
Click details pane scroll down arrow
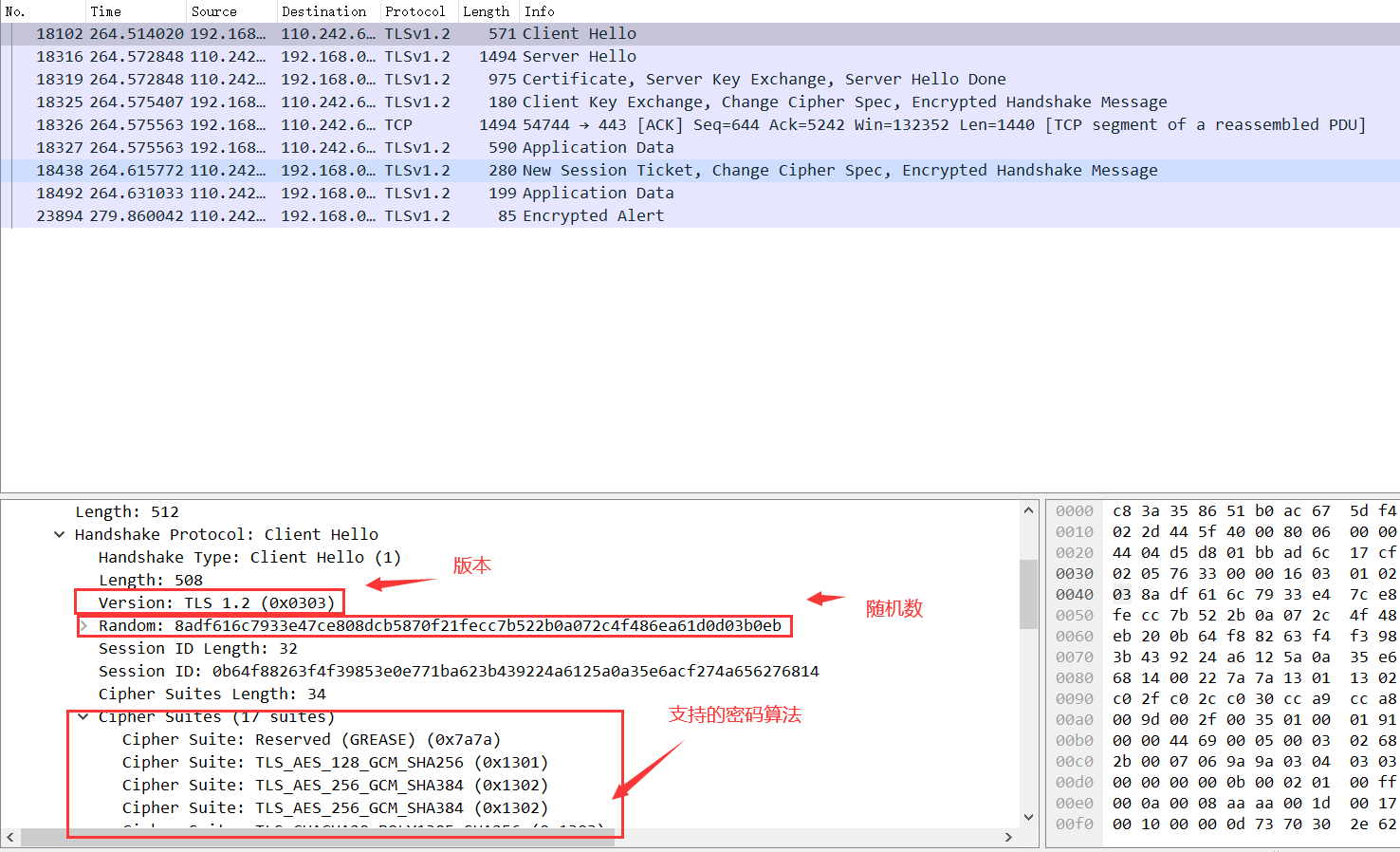(1028, 817)
